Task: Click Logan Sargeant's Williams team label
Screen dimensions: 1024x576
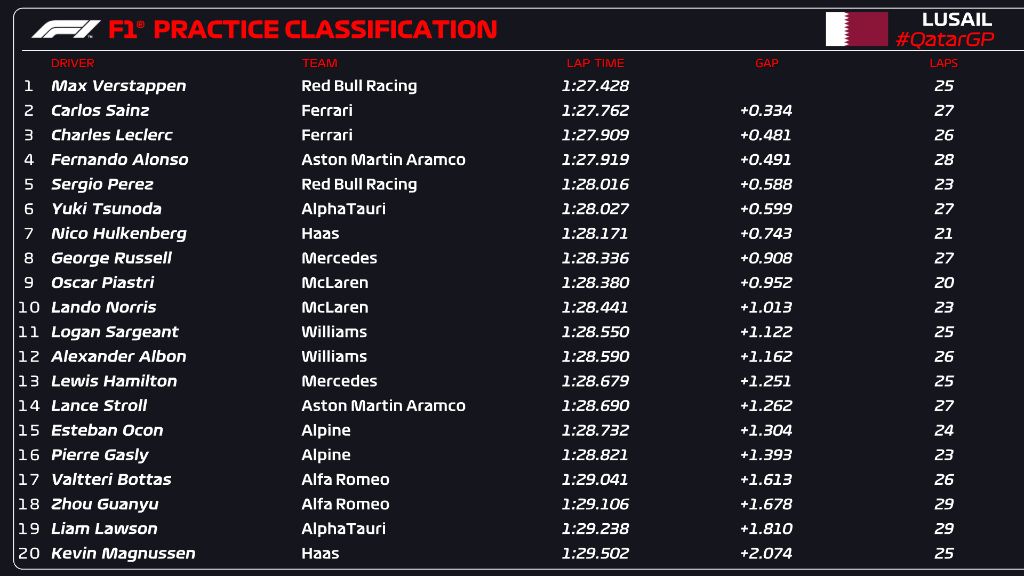Action: (x=334, y=332)
